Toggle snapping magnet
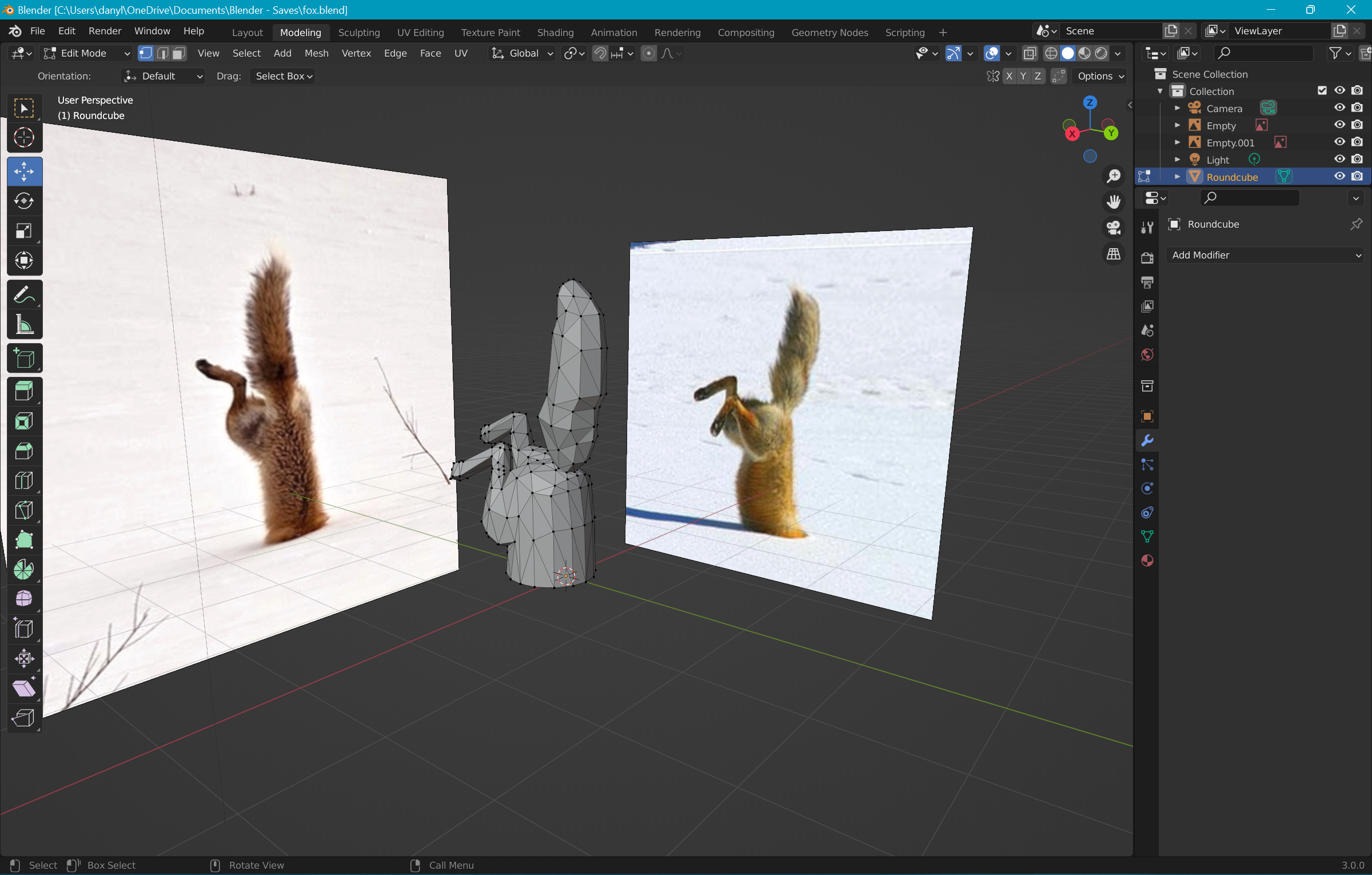The image size is (1372, 875). coord(600,53)
